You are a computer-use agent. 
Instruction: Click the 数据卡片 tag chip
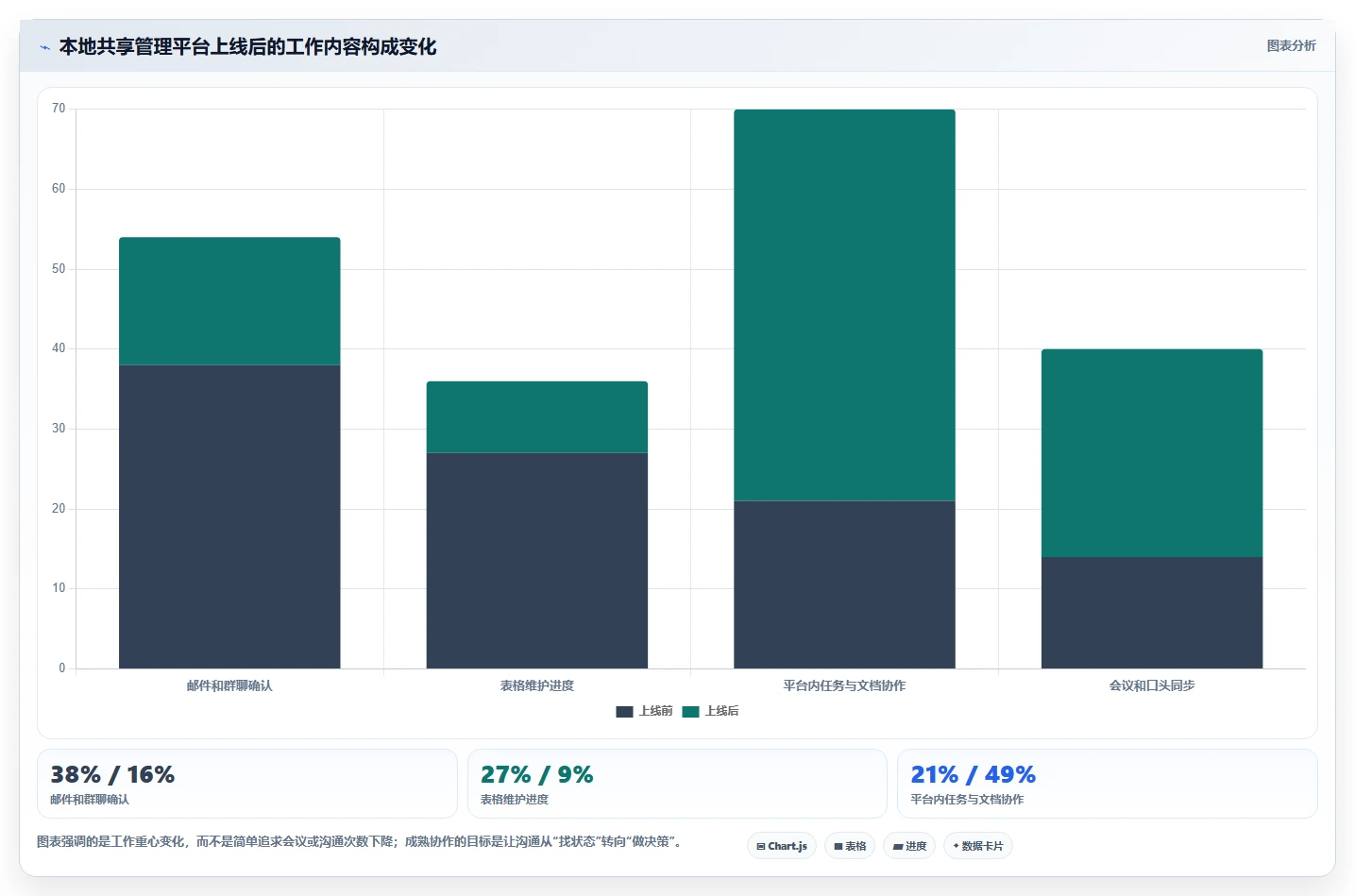[978, 846]
